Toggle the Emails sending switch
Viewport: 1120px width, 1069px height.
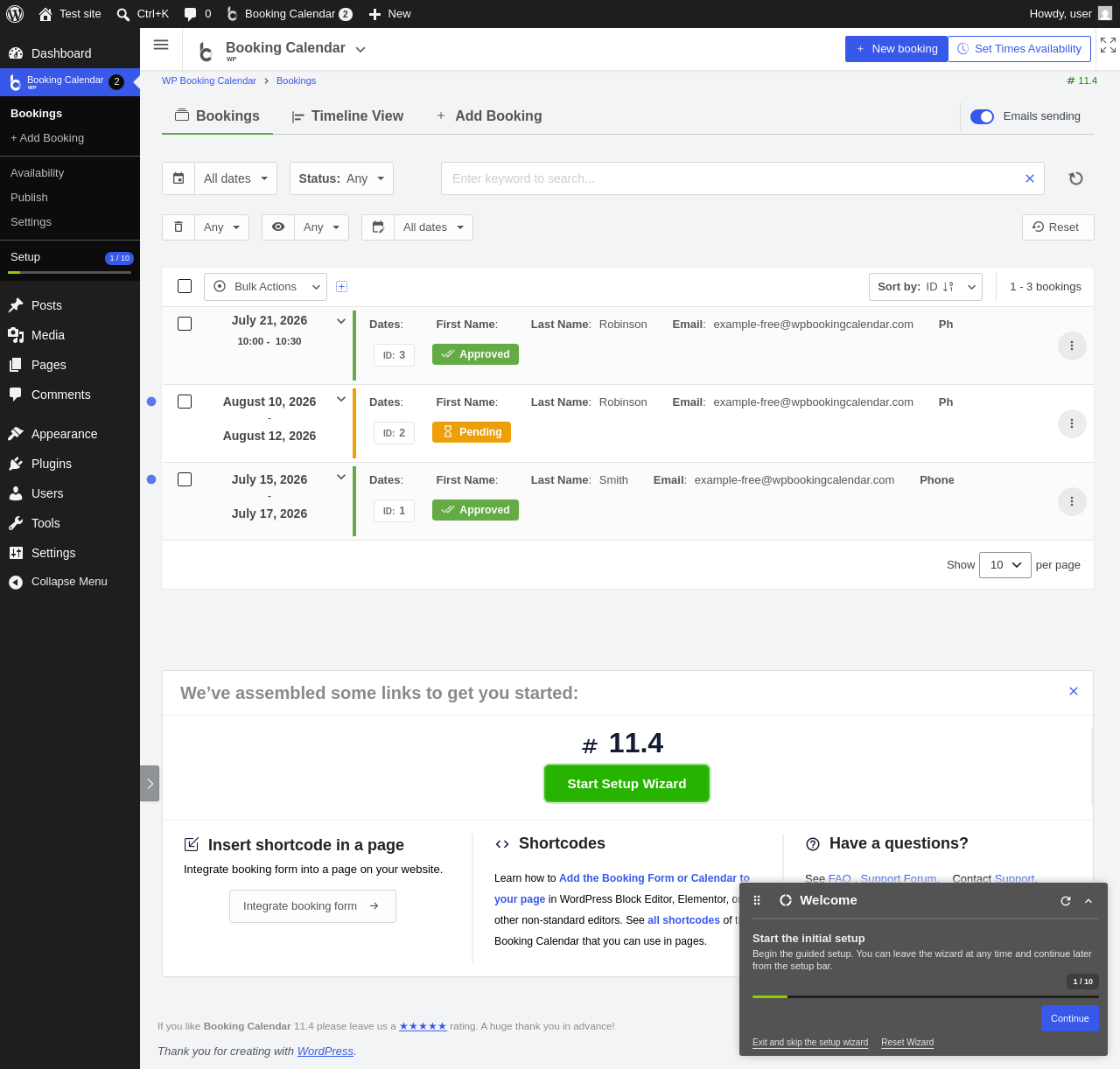982,116
